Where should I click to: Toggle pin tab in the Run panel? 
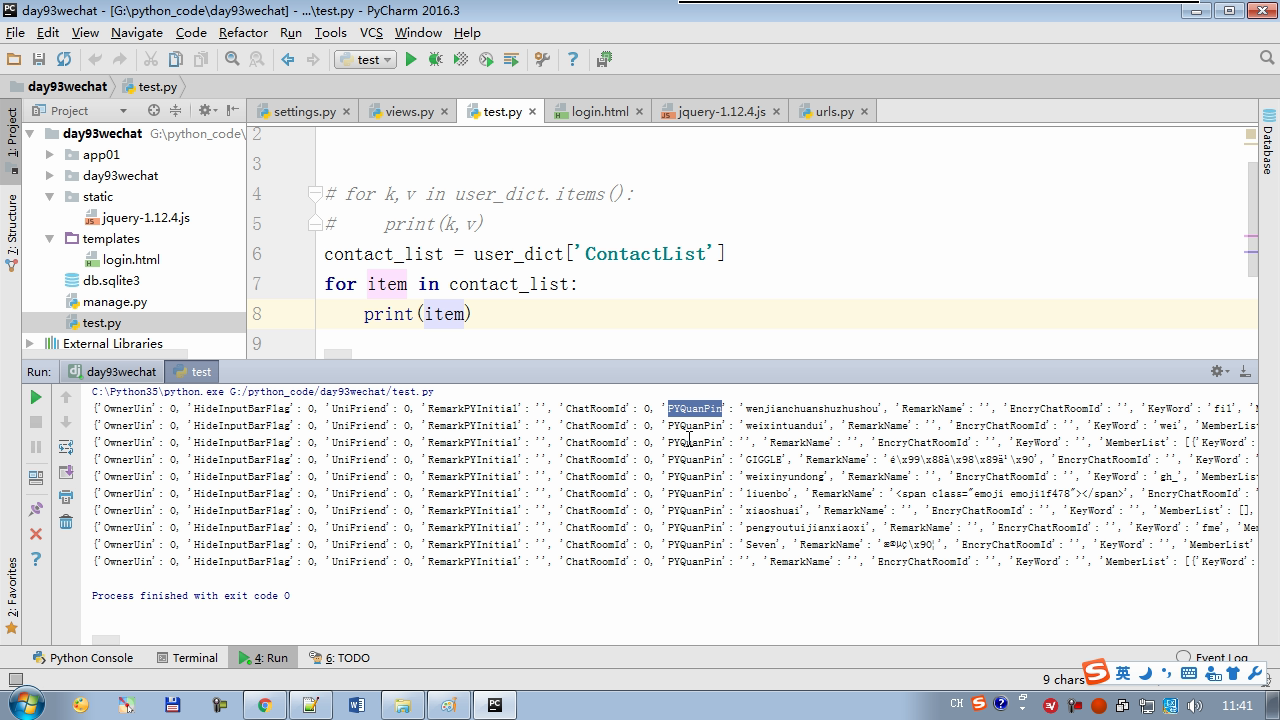pos(36,509)
